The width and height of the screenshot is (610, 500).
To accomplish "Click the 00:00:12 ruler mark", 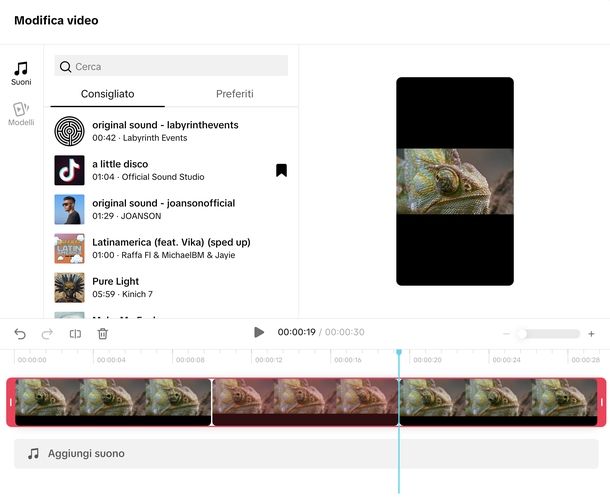I will (269, 360).
